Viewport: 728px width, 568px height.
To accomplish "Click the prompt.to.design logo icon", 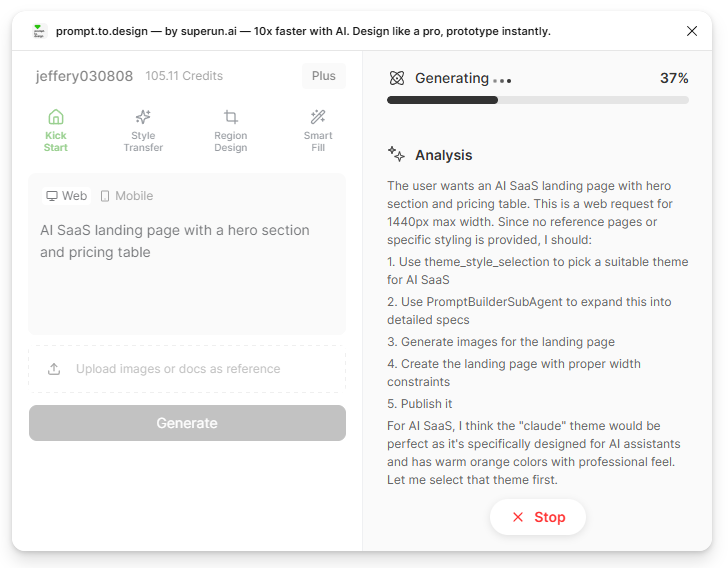I will tap(39, 31).
